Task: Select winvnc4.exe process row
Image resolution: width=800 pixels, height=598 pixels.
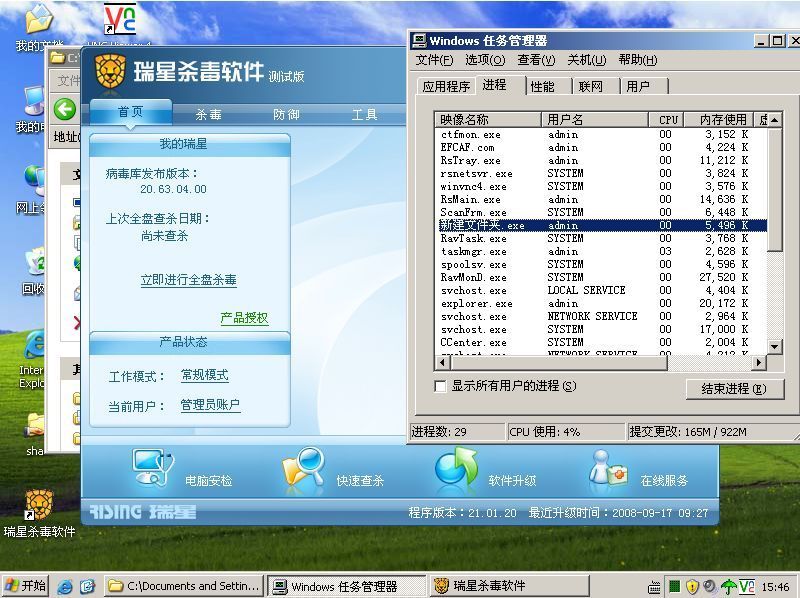Action: (602, 187)
